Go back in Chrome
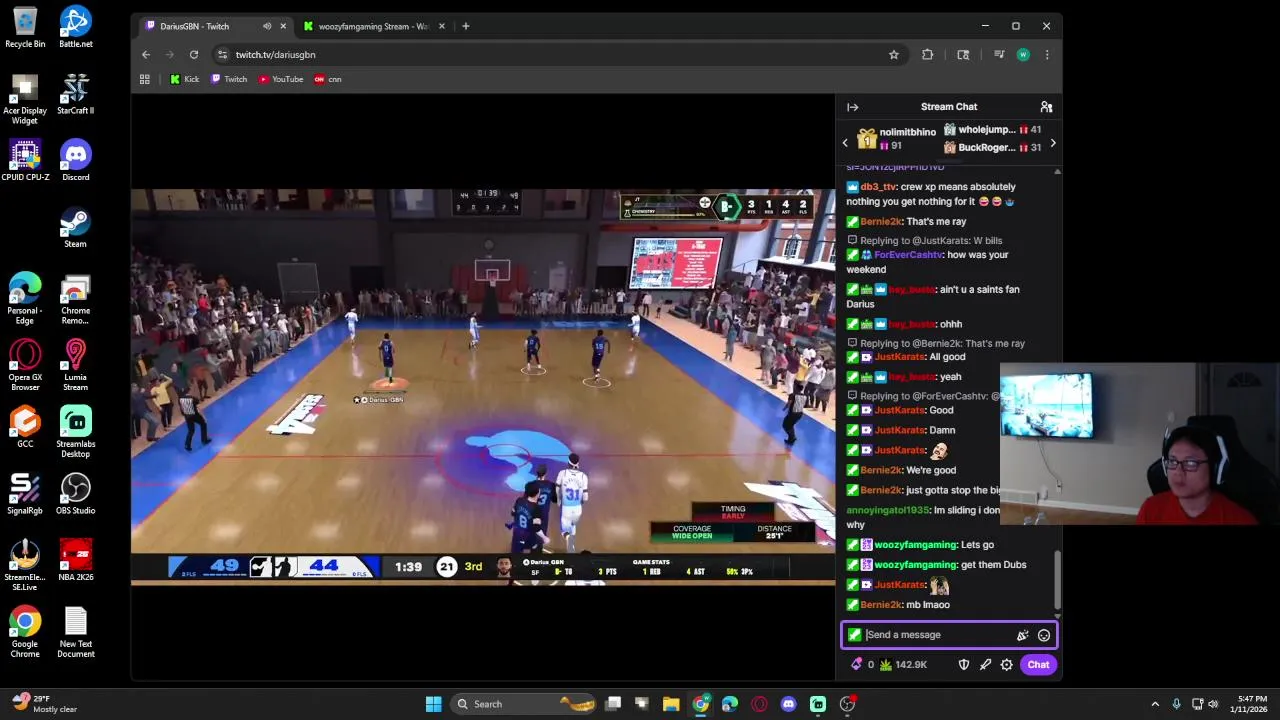This screenshot has height=720, width=1280. point(146,55)
